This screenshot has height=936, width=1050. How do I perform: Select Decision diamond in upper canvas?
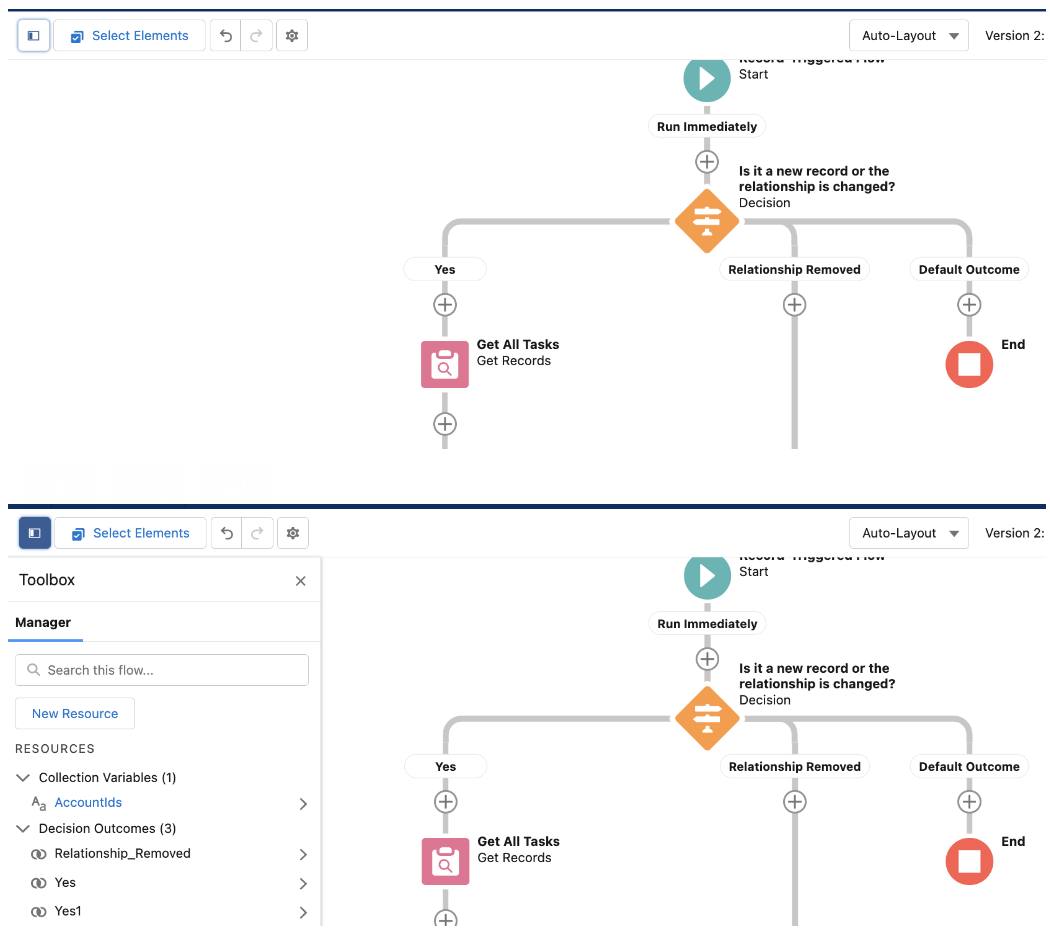[x=706, y=221]
